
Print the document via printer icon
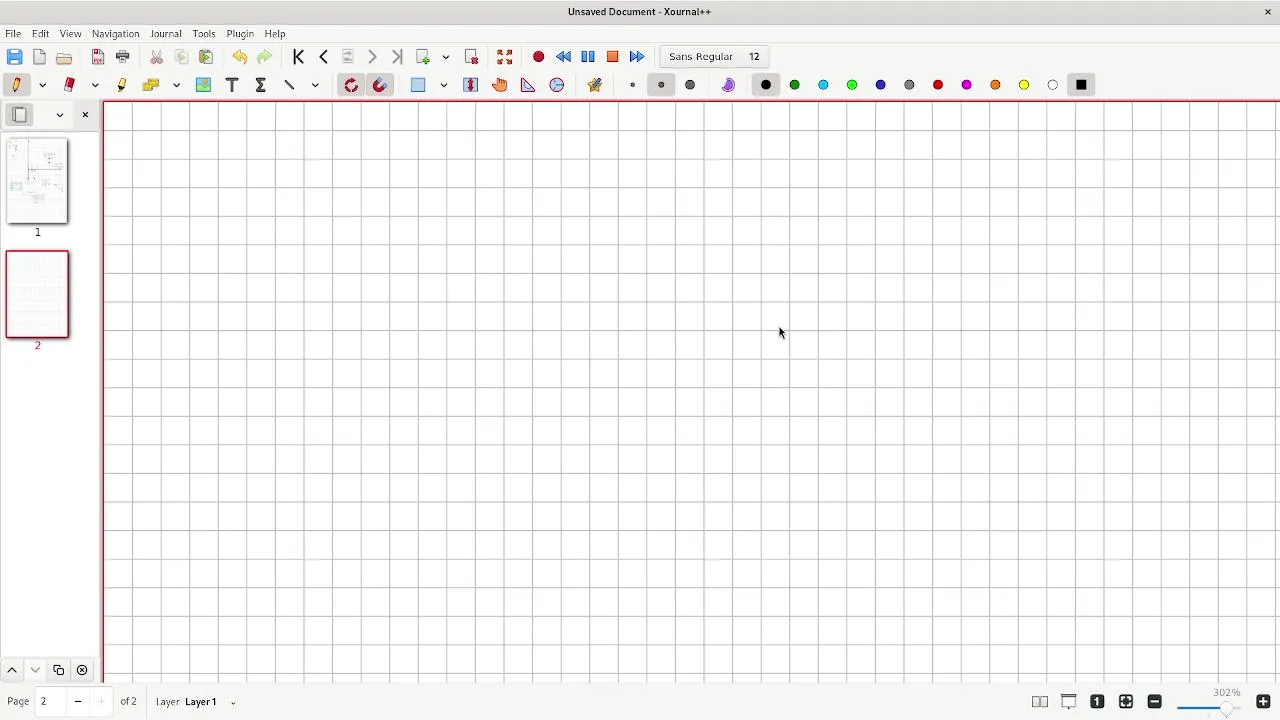coord(123,57)
